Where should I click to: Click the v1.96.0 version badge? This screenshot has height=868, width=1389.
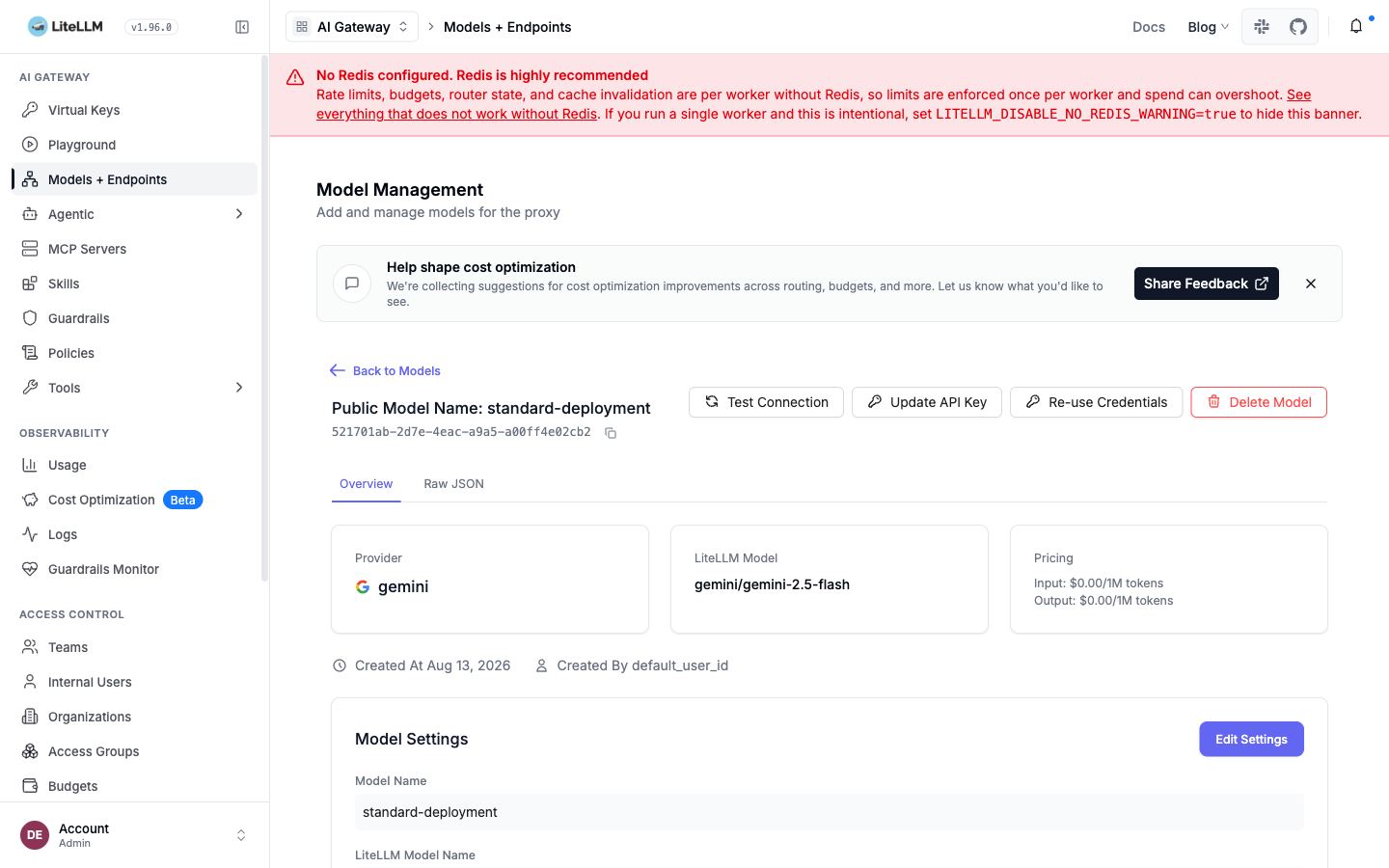click(151, 27)
